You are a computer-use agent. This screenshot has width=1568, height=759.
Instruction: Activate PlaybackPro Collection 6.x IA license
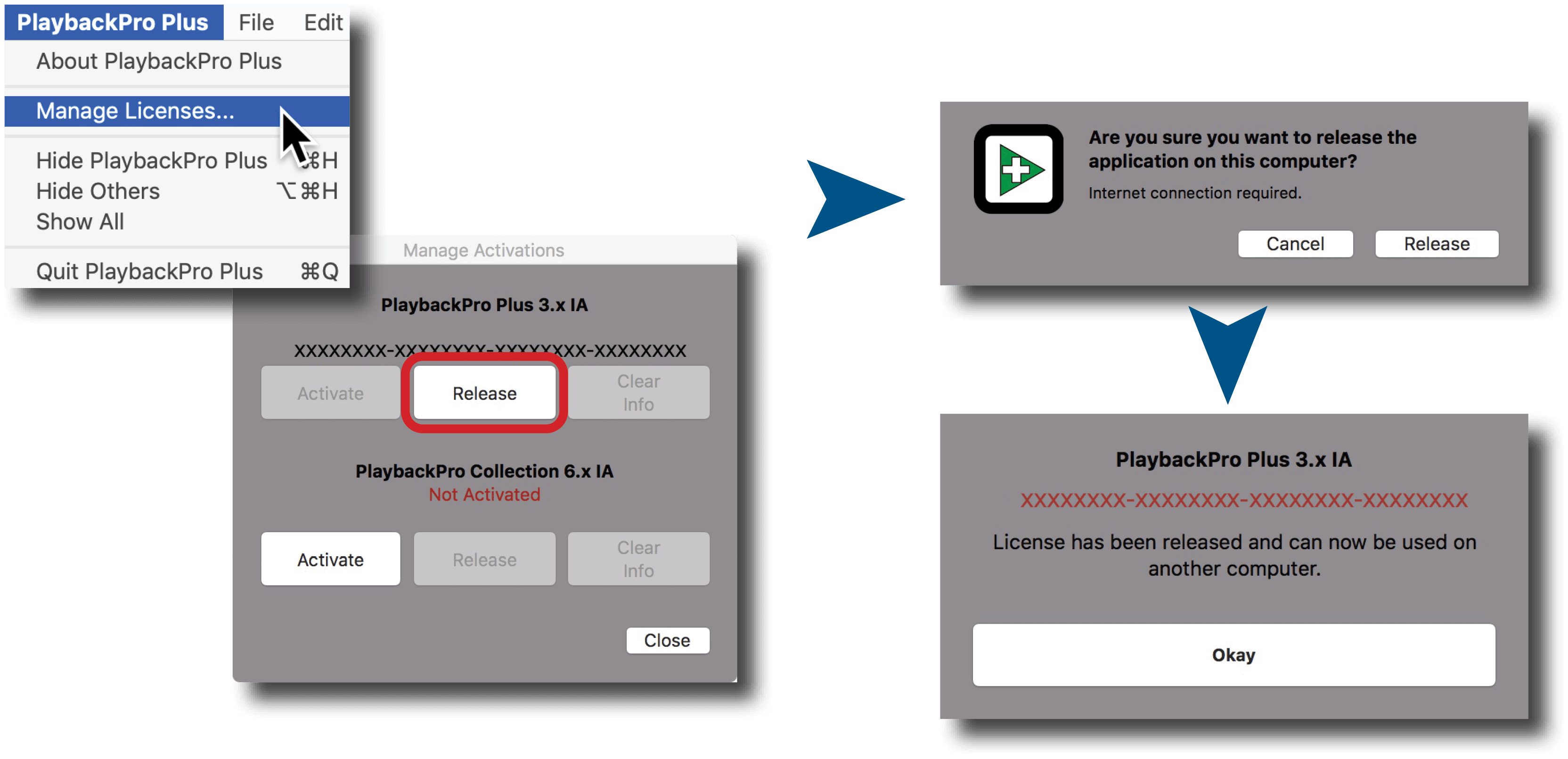[331, 559]
